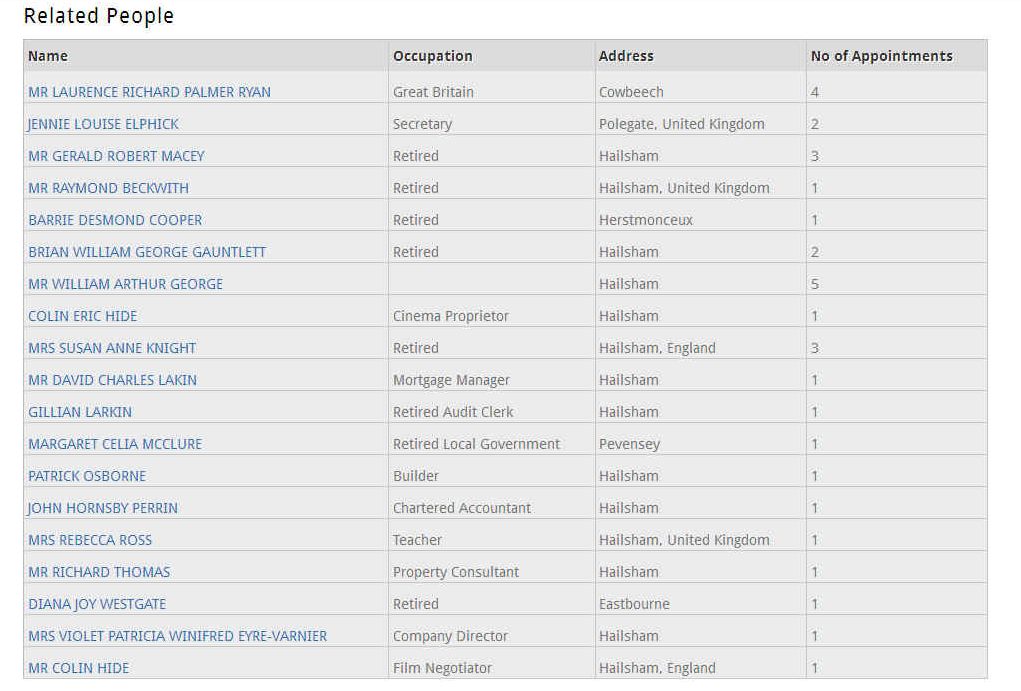View Barrie Desmond Cooper's details

pos(115,219)
